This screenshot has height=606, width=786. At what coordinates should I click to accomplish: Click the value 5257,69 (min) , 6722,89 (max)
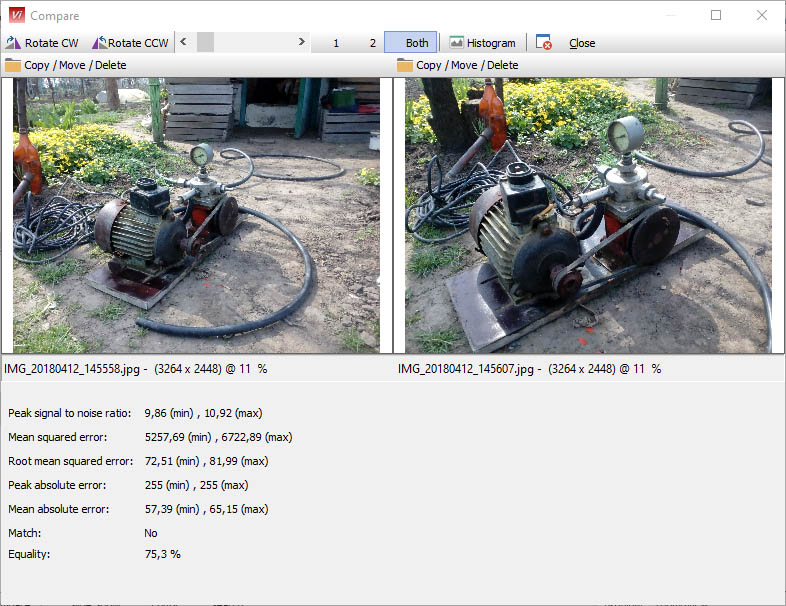point(219,437)
